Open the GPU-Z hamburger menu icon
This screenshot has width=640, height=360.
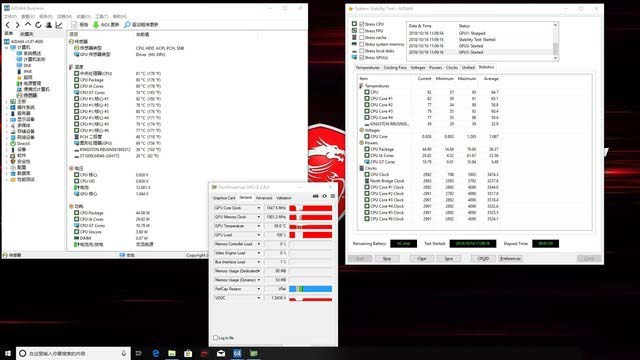[333, 196]
